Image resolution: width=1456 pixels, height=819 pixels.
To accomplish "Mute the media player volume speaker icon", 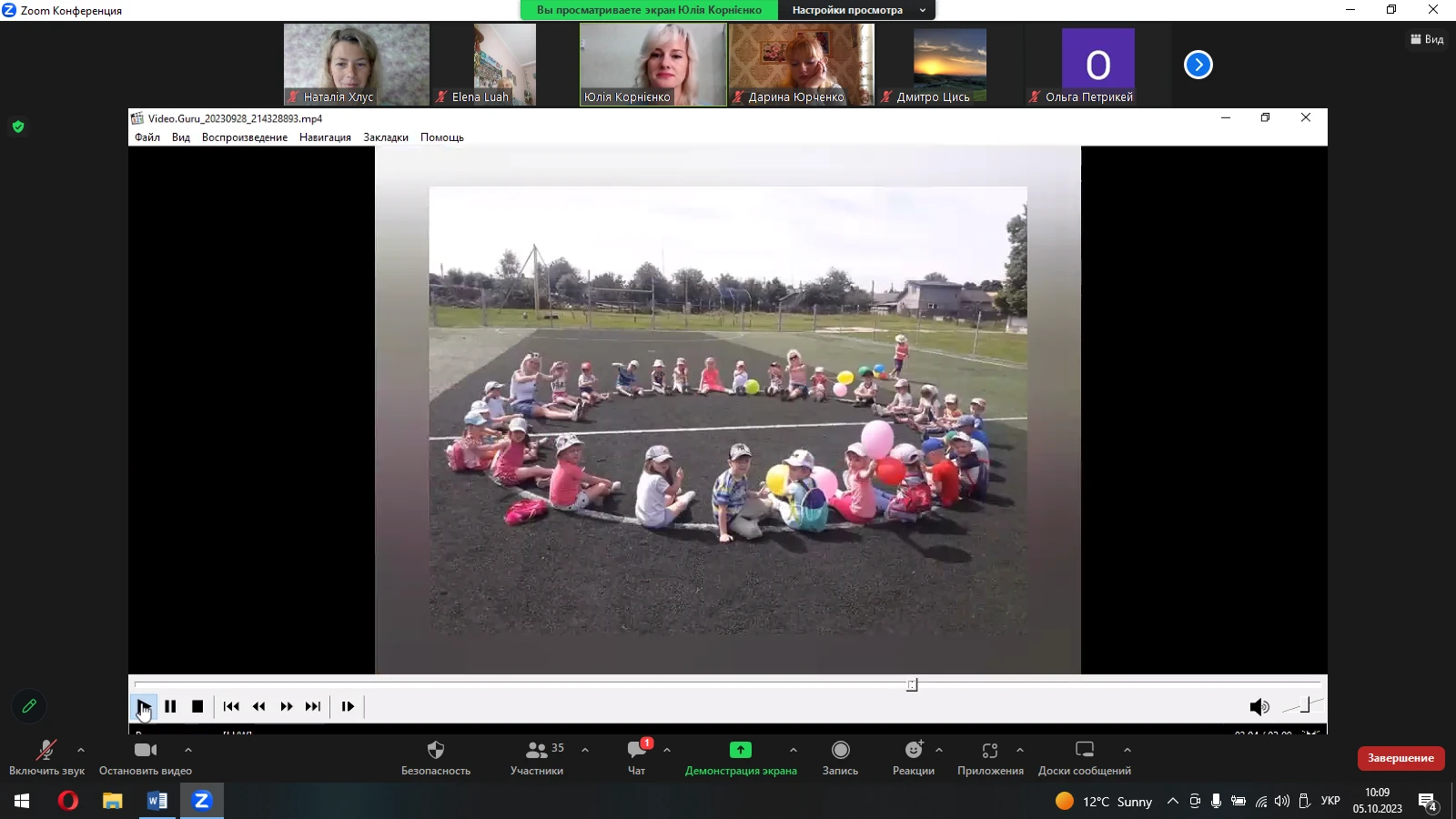I will [1259, 707].
